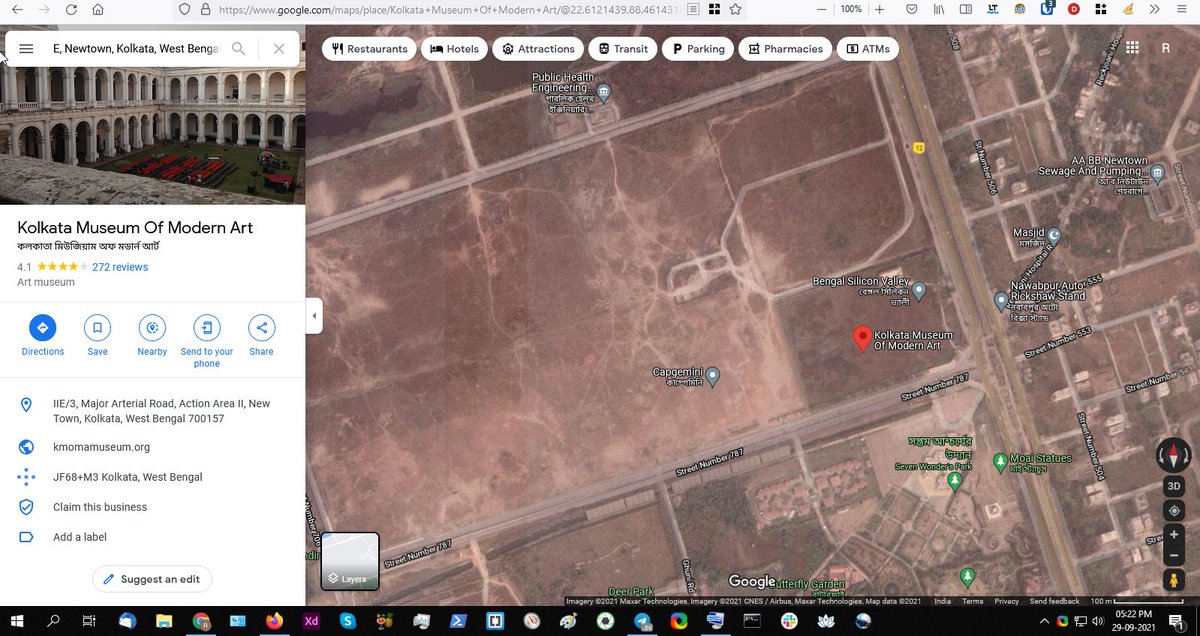Select Seven Wonders Park marker
This screenshot has height=636, width=1200.
pos(955,482)
